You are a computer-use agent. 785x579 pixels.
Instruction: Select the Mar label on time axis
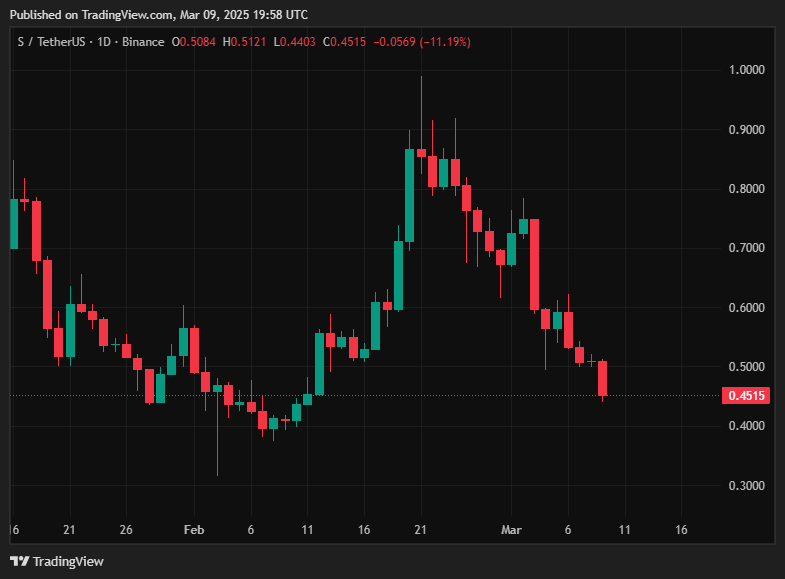coord(511,529)
